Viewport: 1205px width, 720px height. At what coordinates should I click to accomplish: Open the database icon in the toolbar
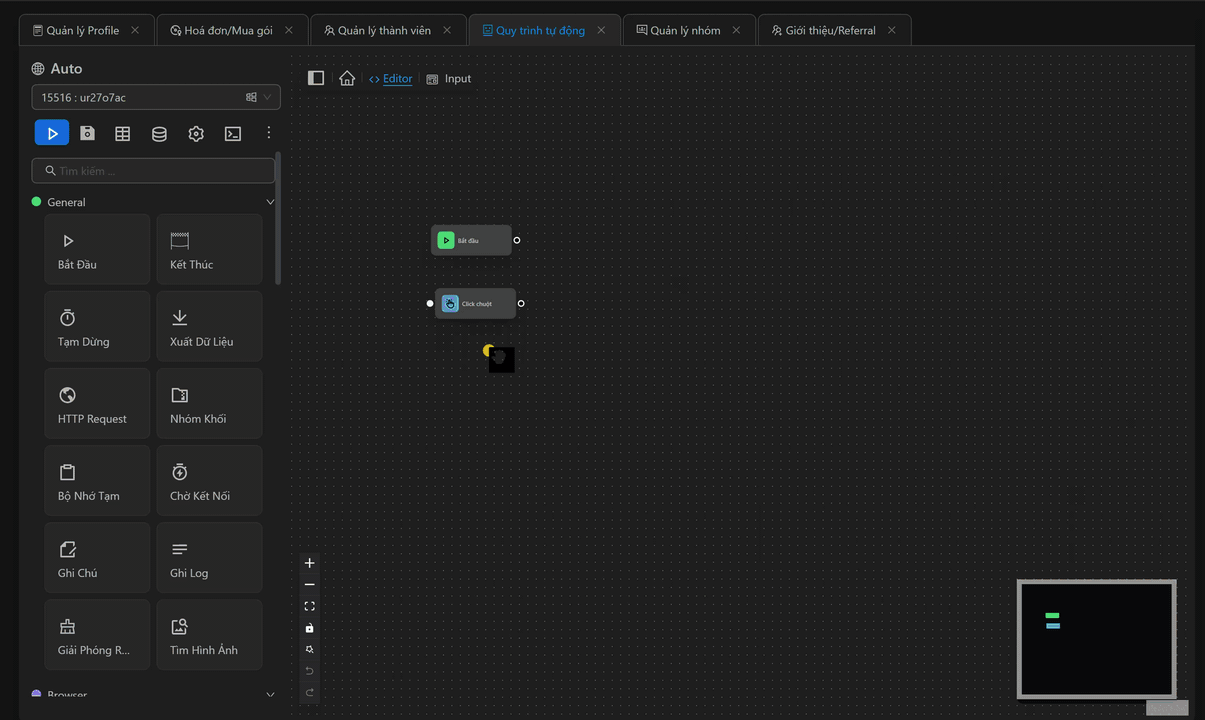(159, 133)
